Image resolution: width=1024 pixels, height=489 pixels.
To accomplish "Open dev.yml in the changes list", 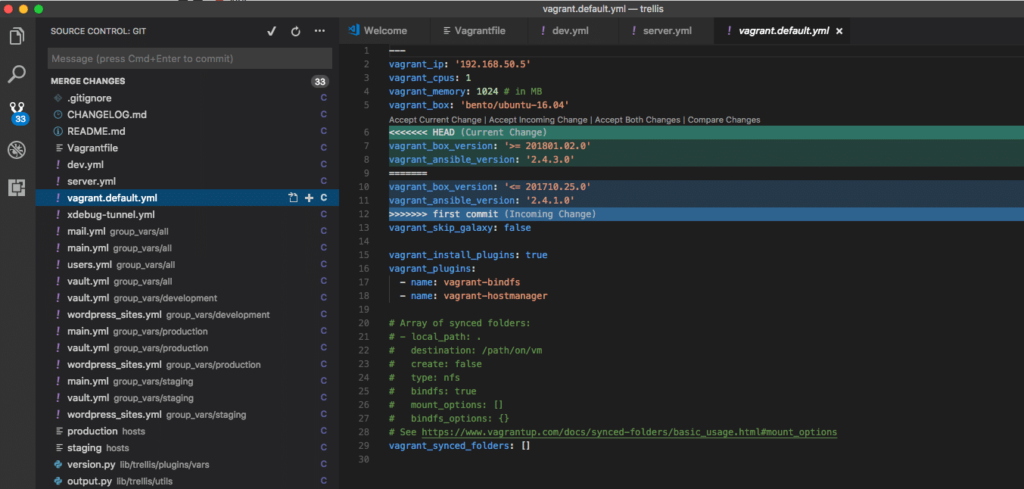I will click(x=187, y=165).
